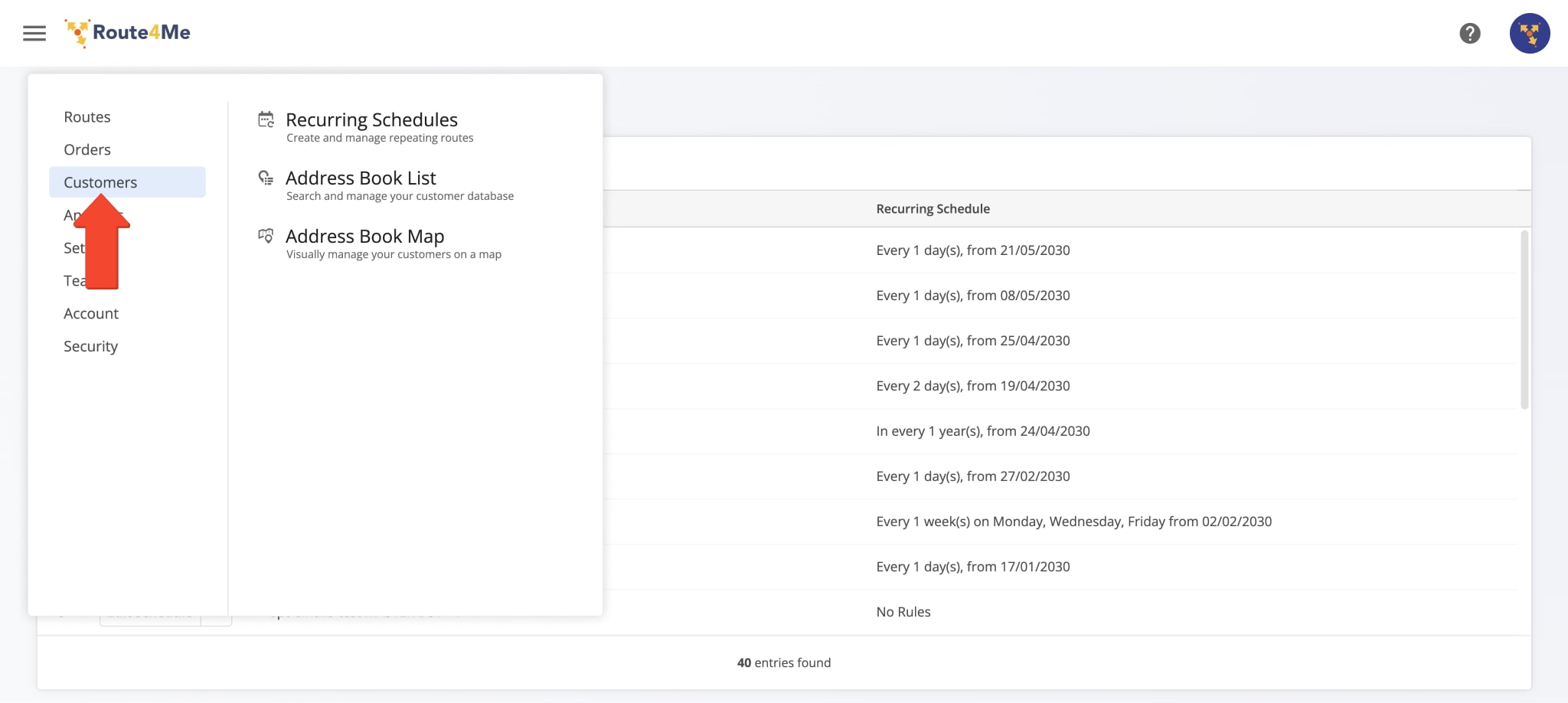Screen dimensions: 1568x703
Task: Click 'Visually manage your customers on a map'
Action: [x=394, y=254]
